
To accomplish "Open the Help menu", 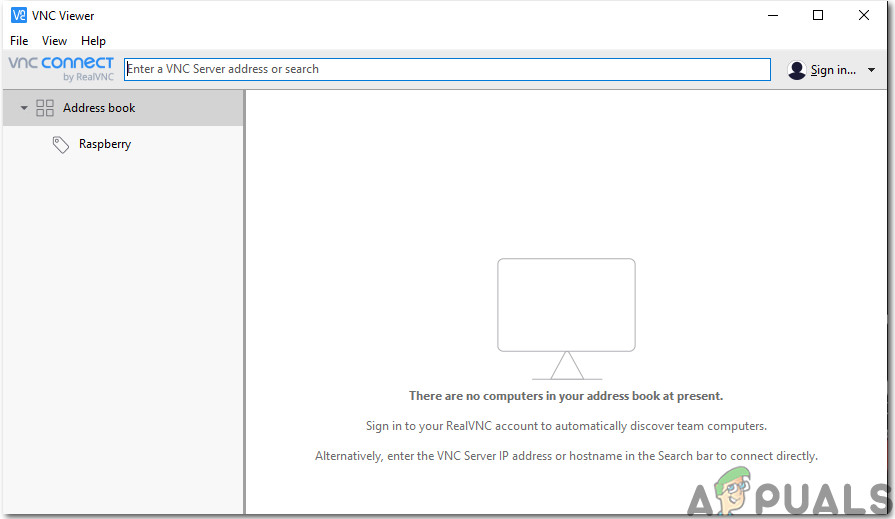I will coord(93,41).
